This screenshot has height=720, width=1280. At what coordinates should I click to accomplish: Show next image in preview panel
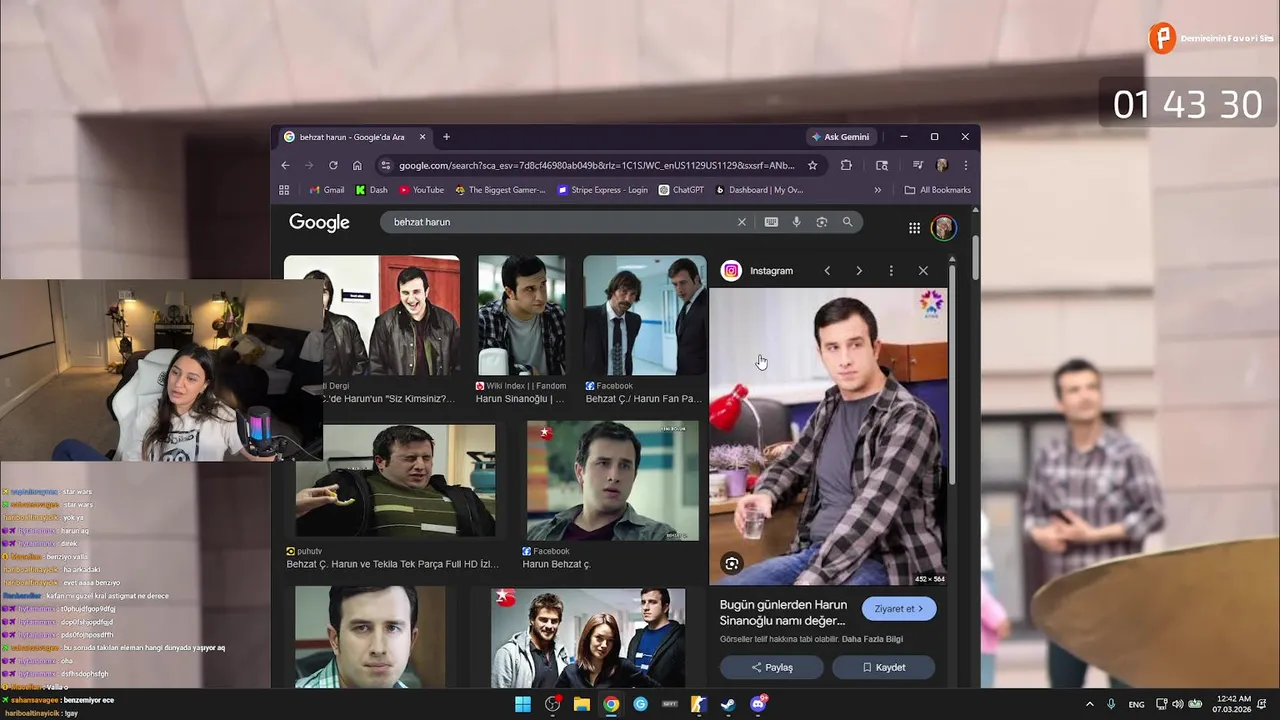(859, 271)
